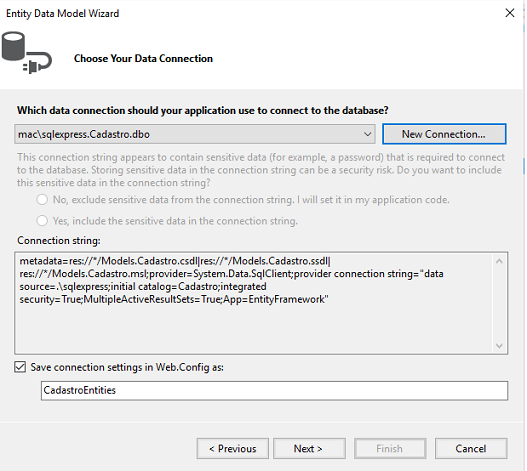Image resolution: width=527 pixels, height=471 pixels.
Task: Open the New Connection dialog
Action: [444, 134]
